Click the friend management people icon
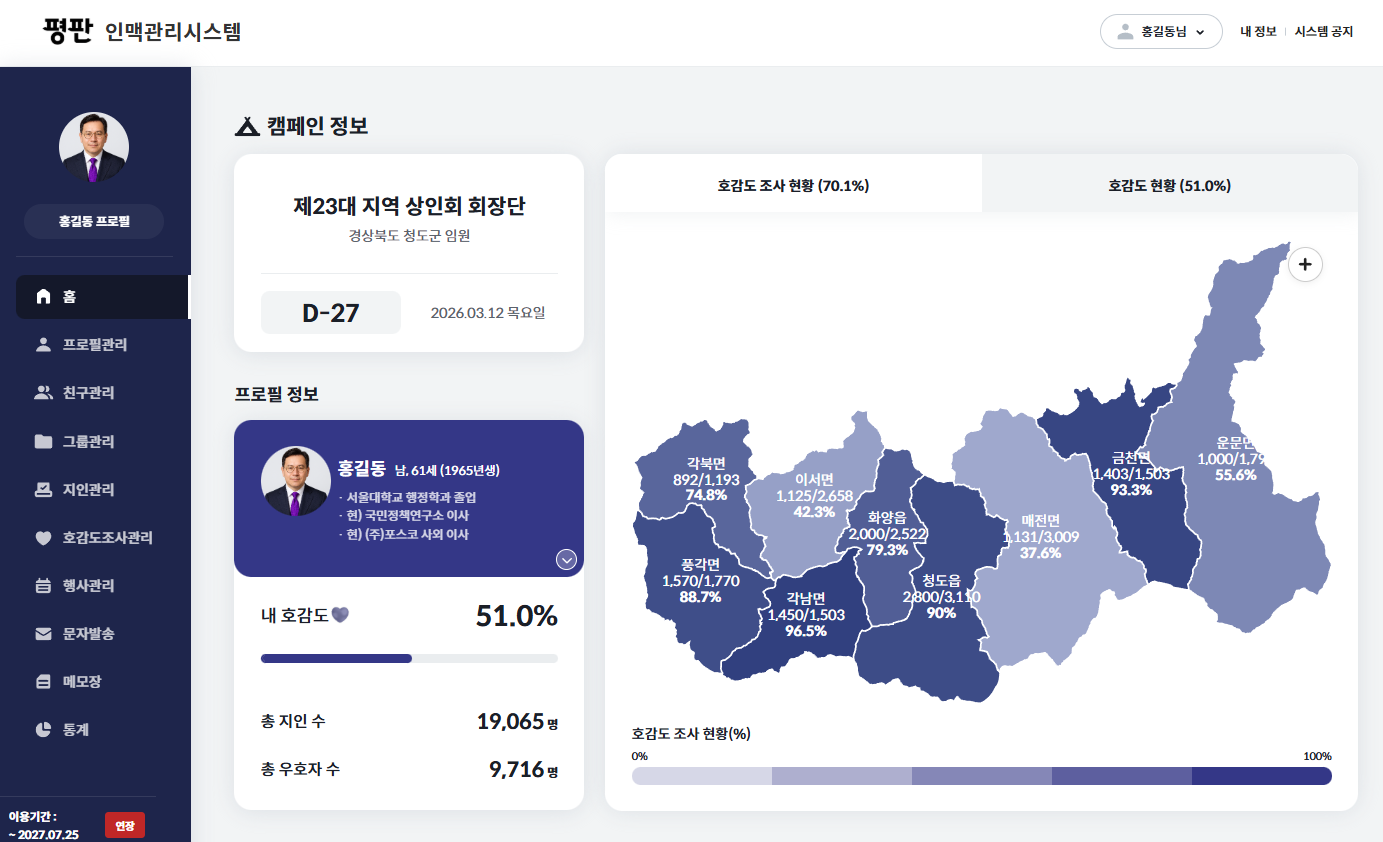The height and width of the screenshot is (842, 1383). pyautogui.click(x=43, y=393)
